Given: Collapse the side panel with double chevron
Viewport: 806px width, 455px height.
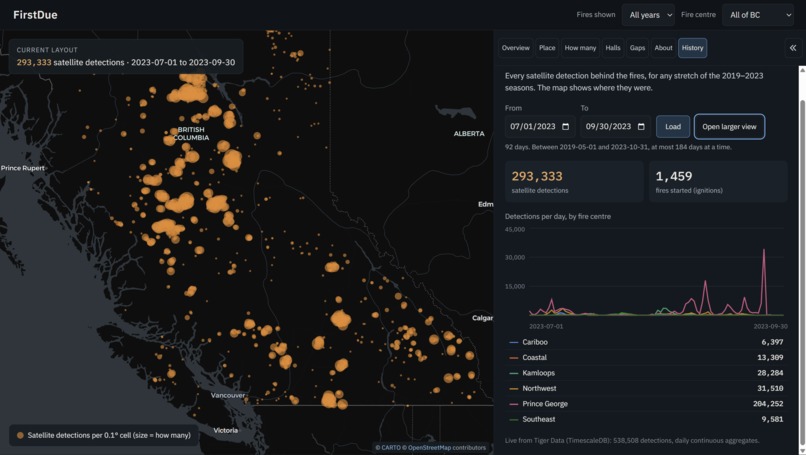Looking at the screenshot, I should [x=793, y=48].
